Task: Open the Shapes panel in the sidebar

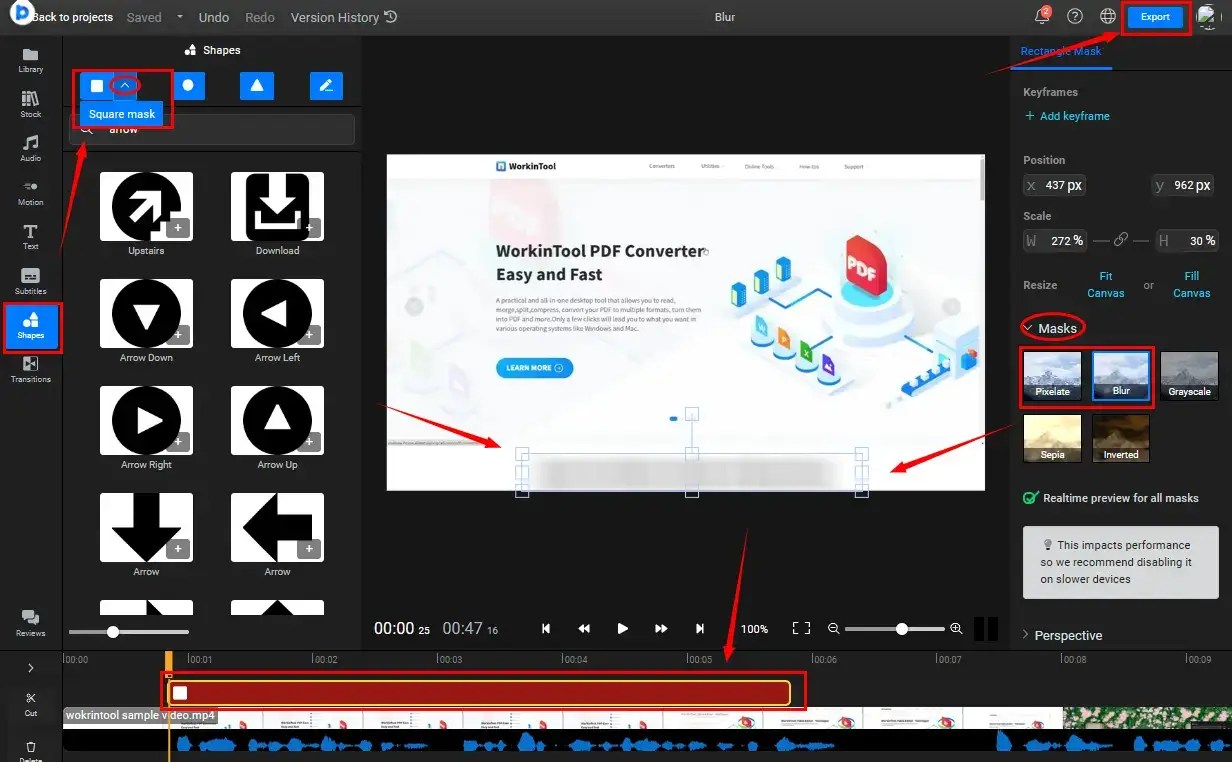Action: tap(30, 327)
